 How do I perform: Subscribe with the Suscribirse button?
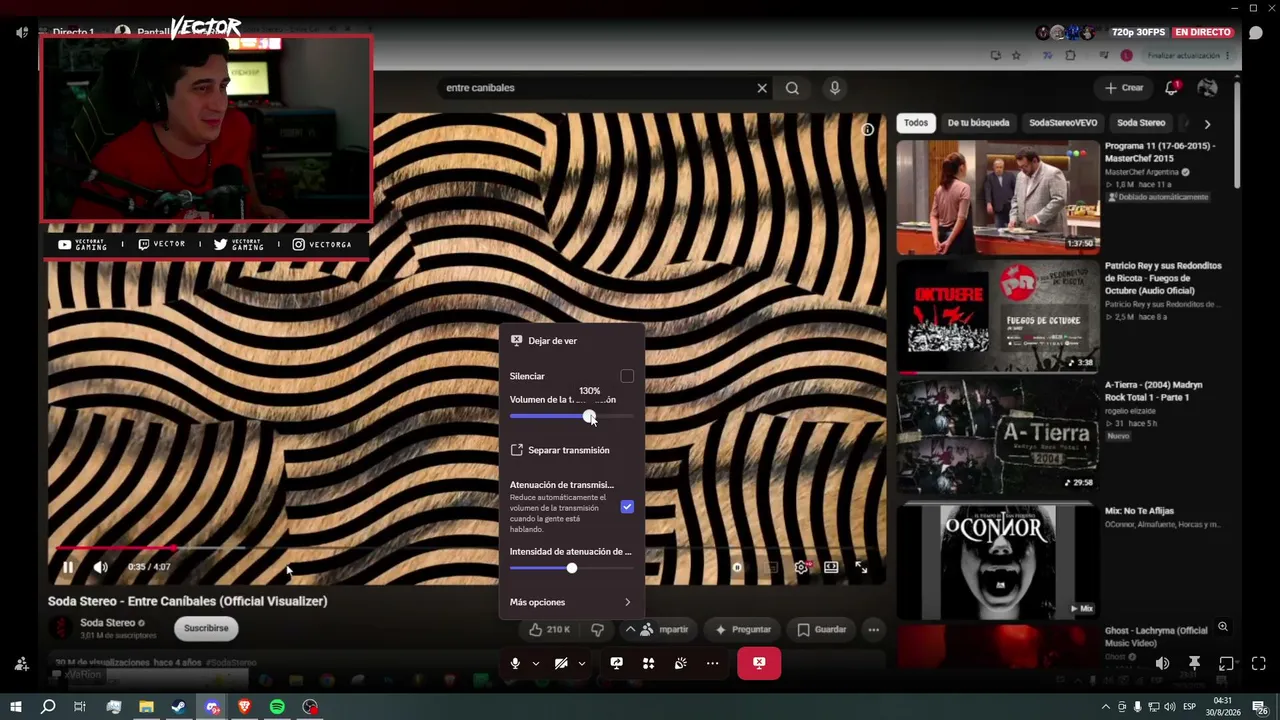(206, 628)
